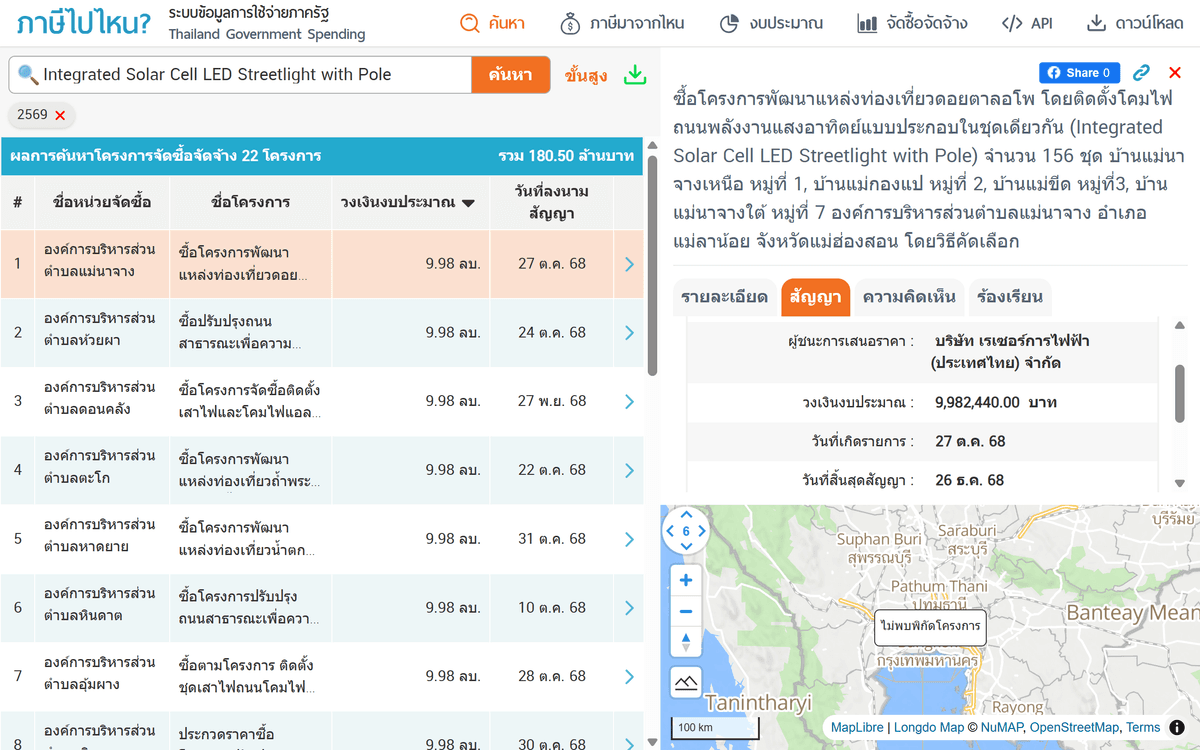Download search results with the green download icon
1200x750 pixels.
click(x=635, y=75)
